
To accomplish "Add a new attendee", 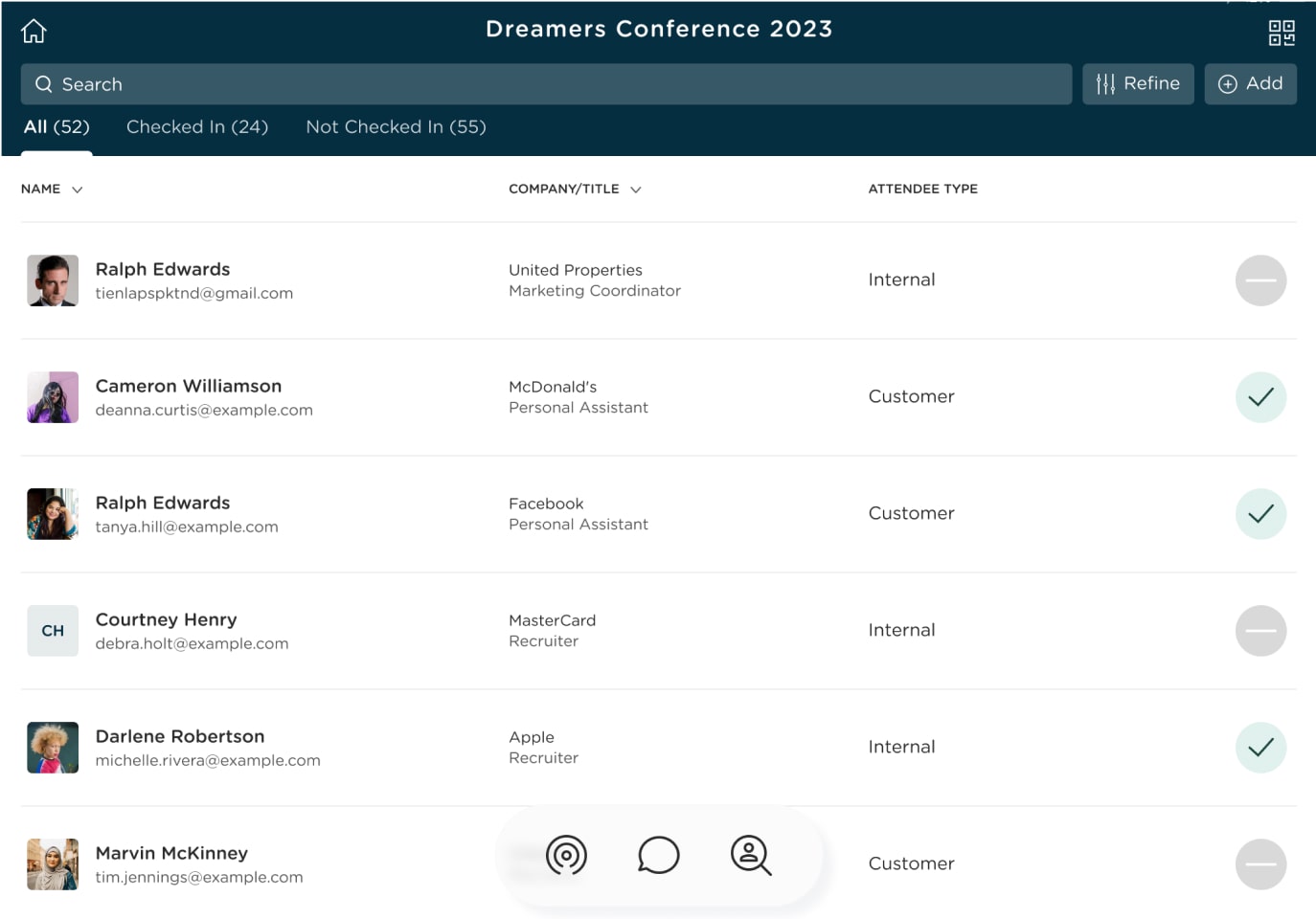I will [x=1250, y=84].
